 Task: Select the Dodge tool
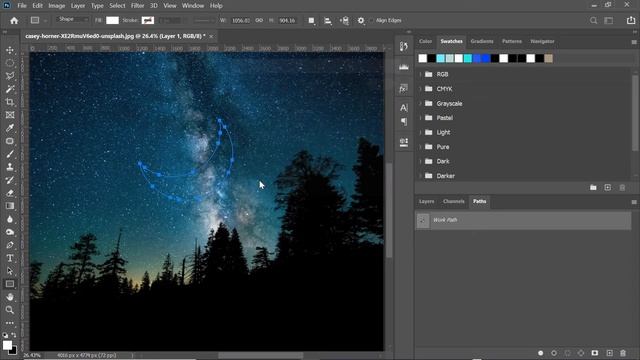pyautogui.click(x=10, y=232)
